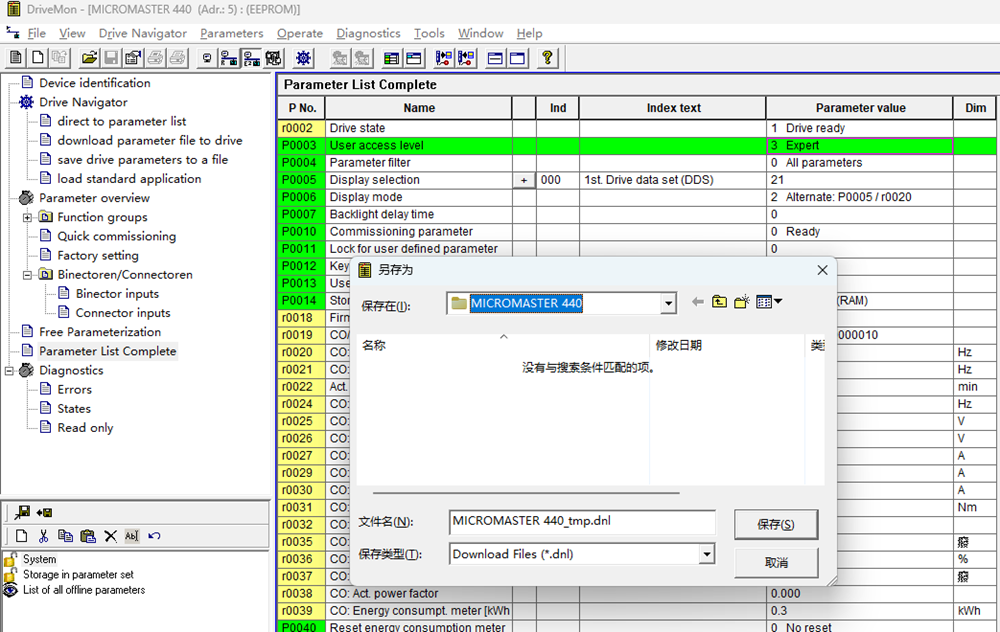This screenshot has width=1000, height=632.
Task: Select Device identification in the tree
Action: (x=94, y=83)
